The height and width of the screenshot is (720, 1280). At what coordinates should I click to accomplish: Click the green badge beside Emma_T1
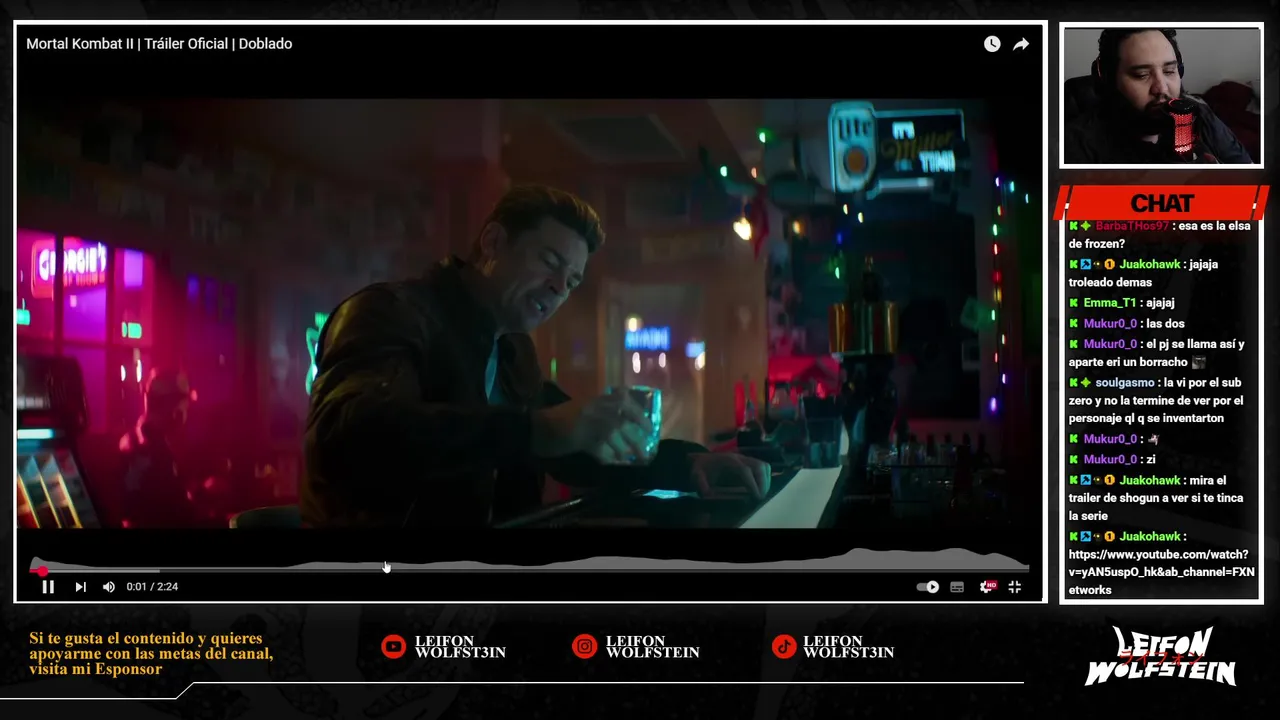[1074, 303]
